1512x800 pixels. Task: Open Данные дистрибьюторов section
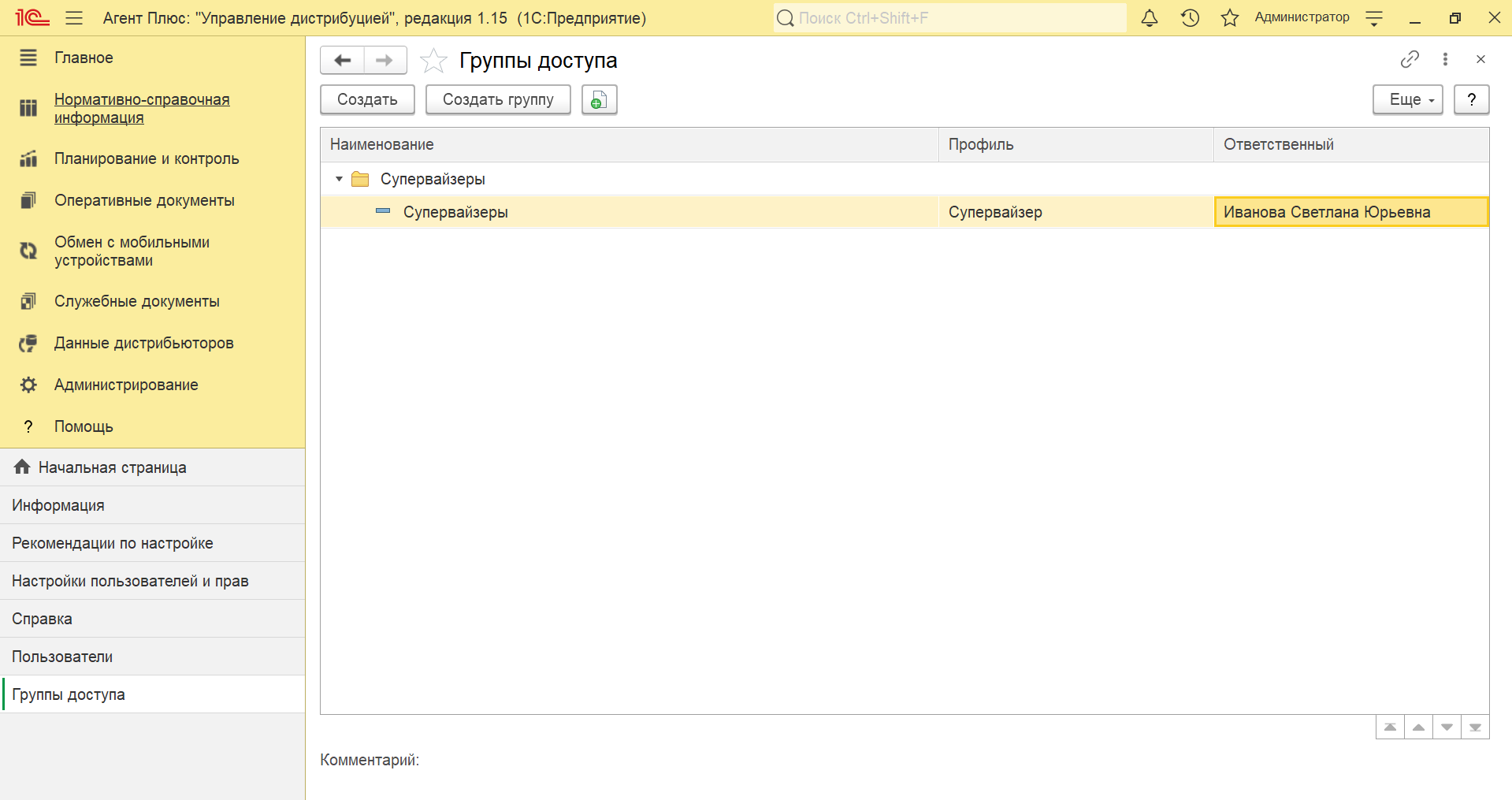point(144,343)
